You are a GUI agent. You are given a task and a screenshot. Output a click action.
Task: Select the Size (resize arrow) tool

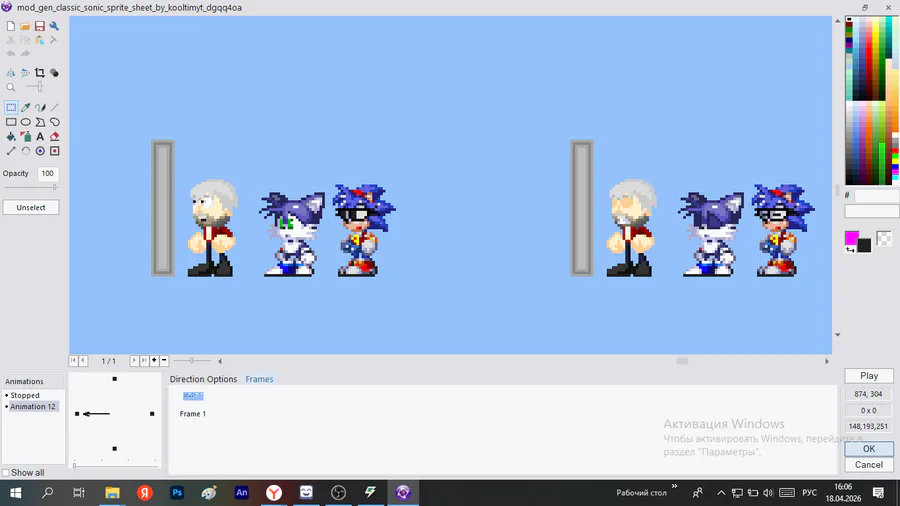tap(11, 151)
